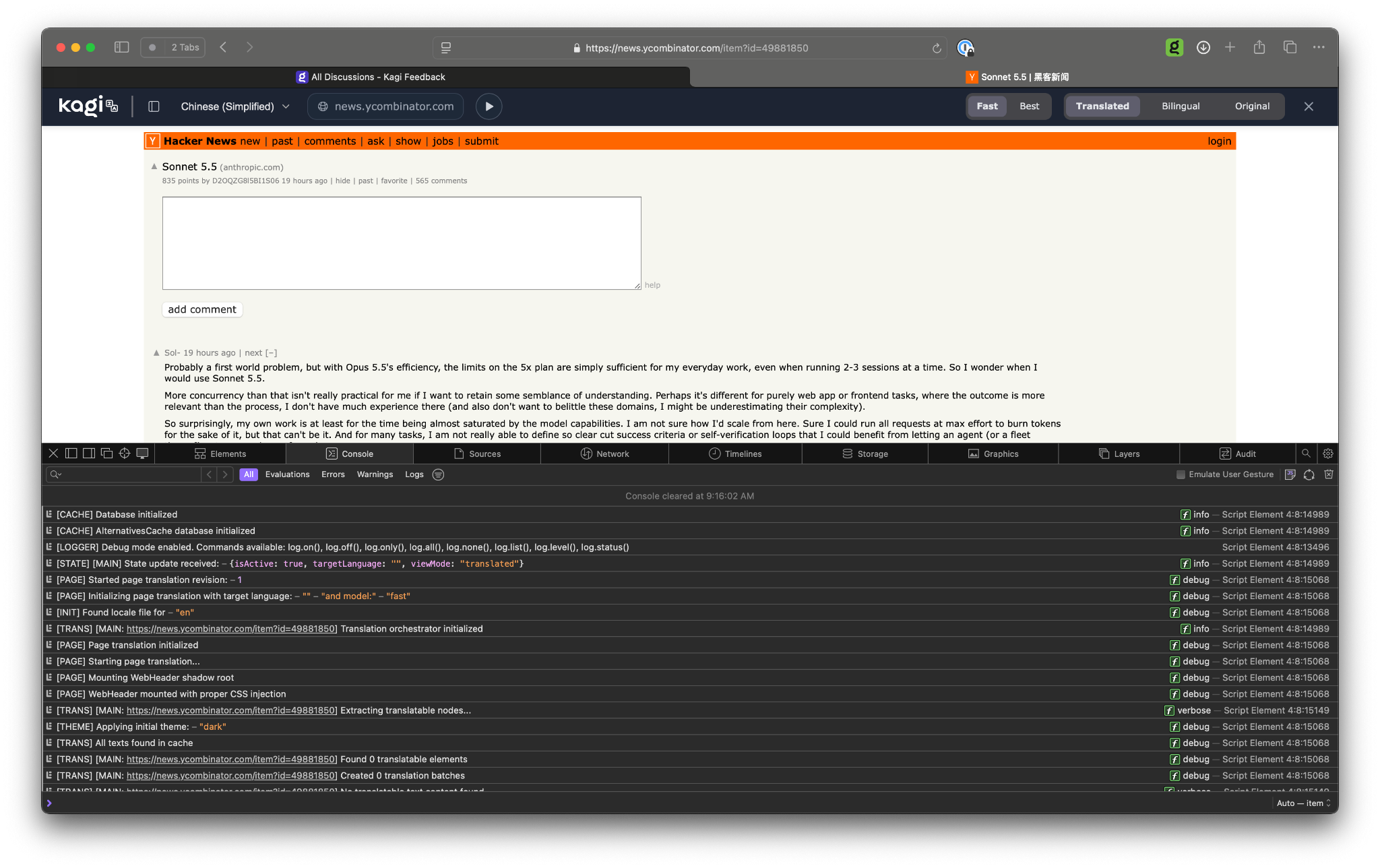
Task: Close the Web Inspector panel
Action: click(53, 454)
